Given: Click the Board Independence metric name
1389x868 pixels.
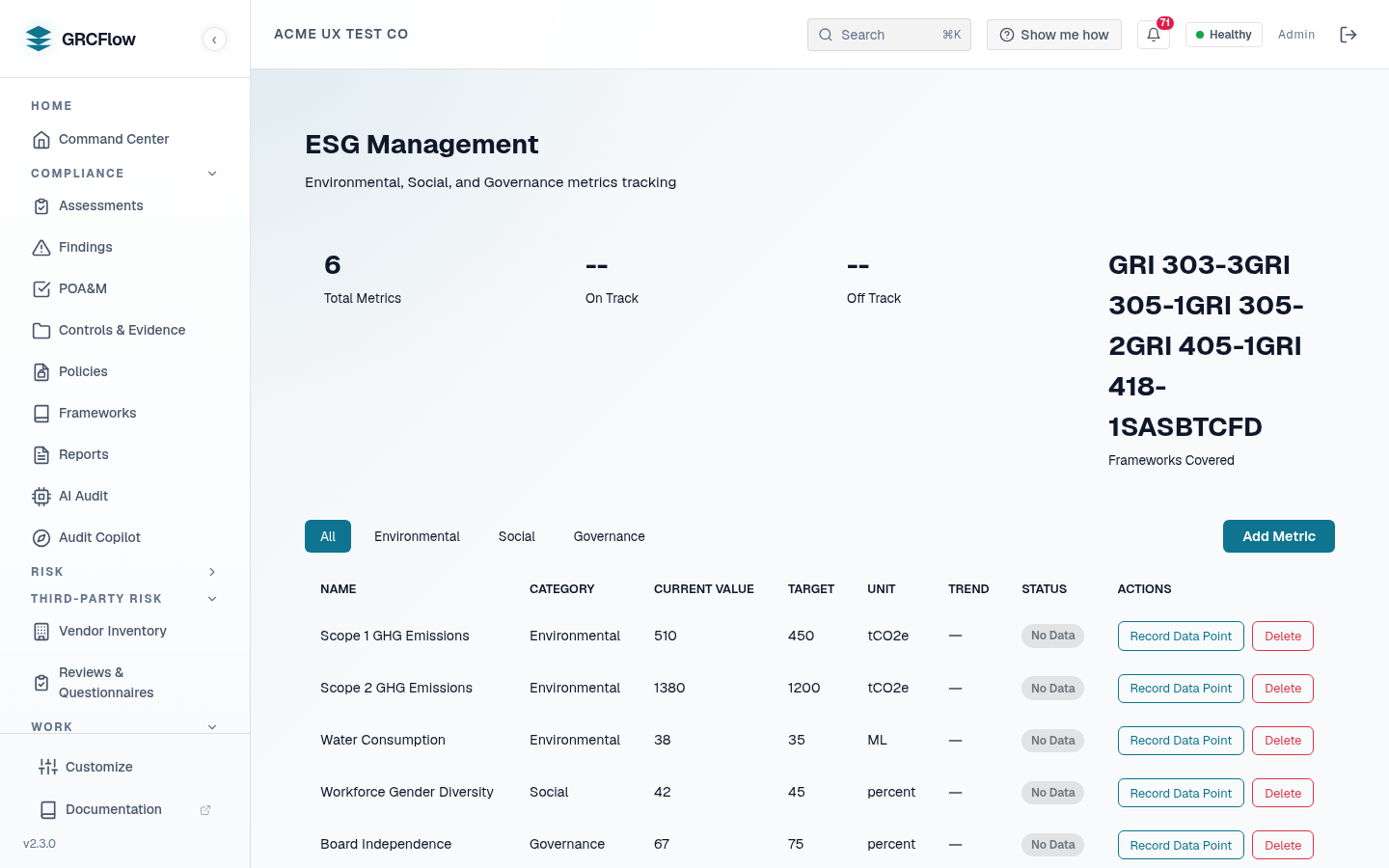Looking at the screenshot, I should click(386, 844).
